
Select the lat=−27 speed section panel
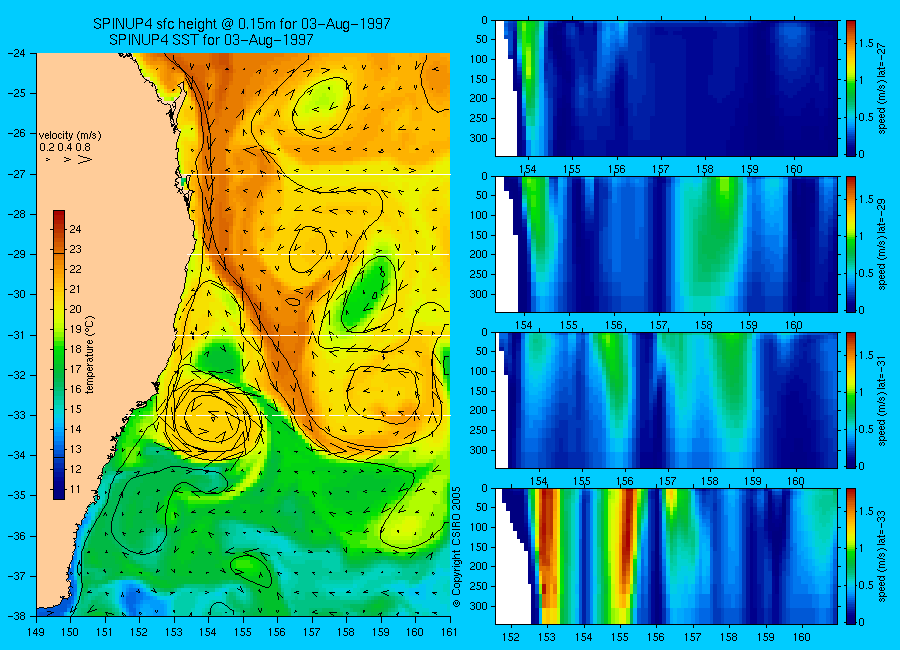tap(666, 88)
